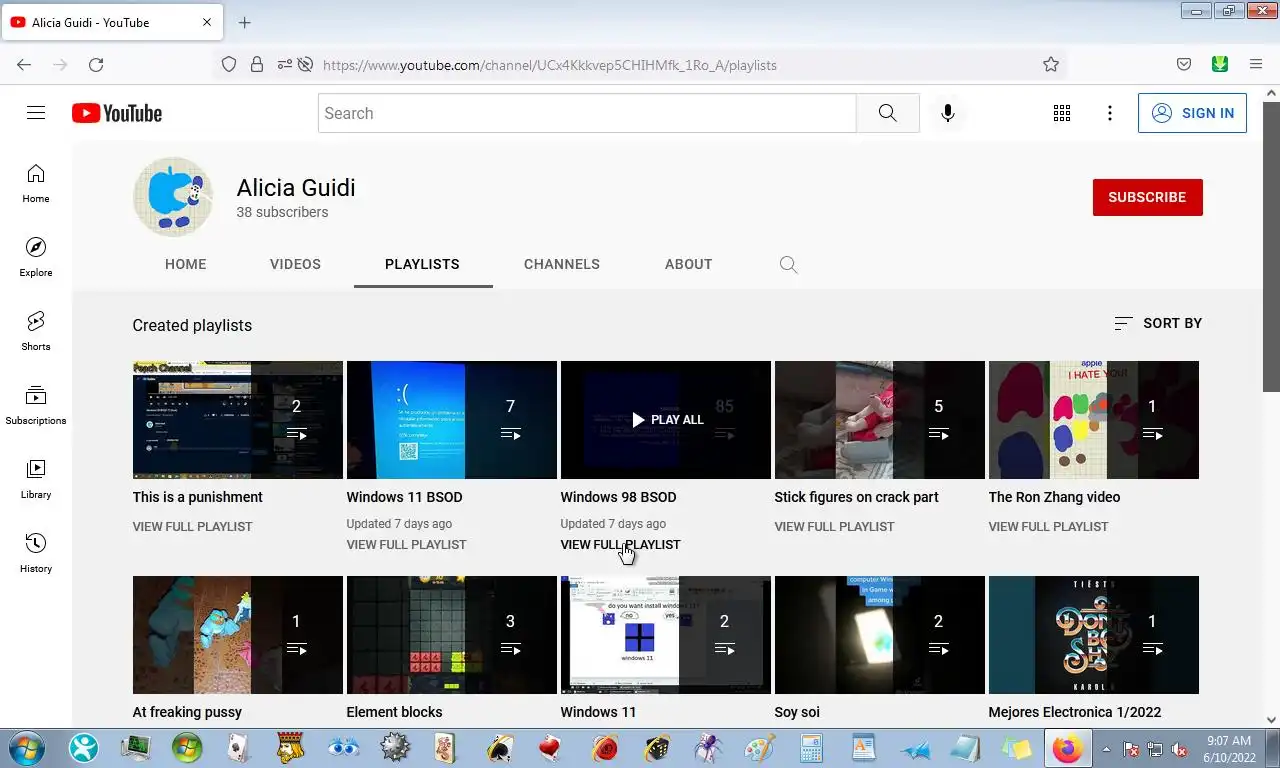Click the taskbar clock showing 9:07 AM
Viewport: 1280px width, 768px height.
pos(1229,749)
